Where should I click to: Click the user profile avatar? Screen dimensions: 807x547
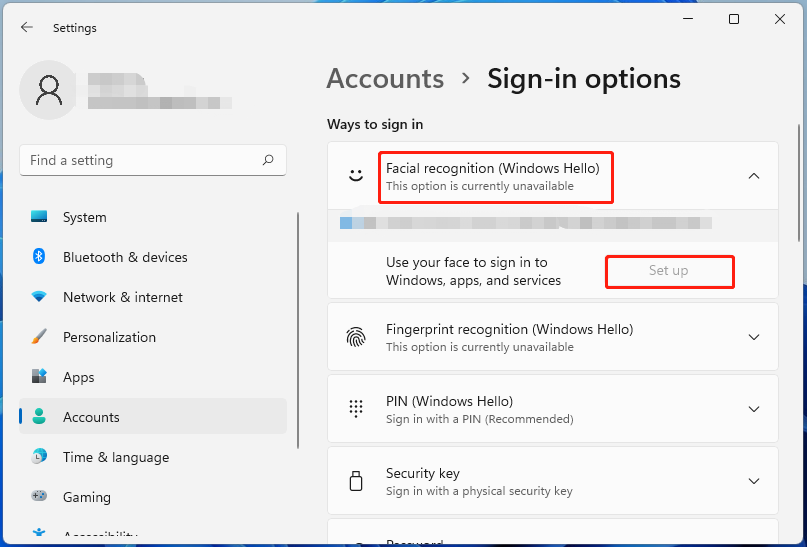tap(49, 90)
